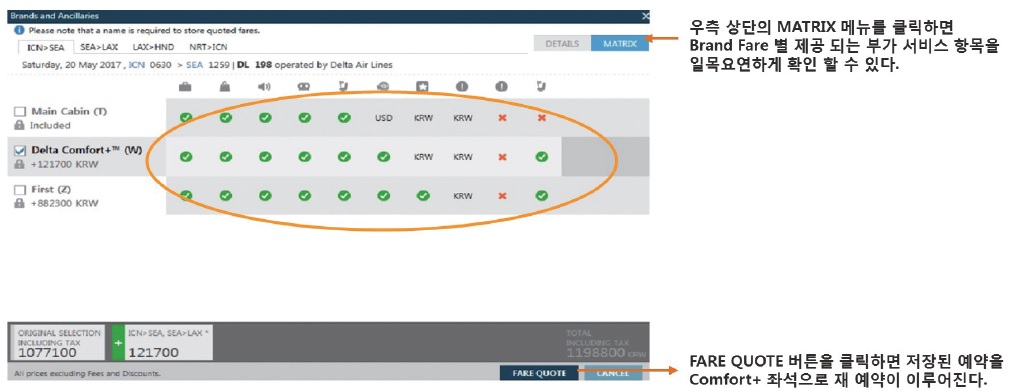This screenshot has width=1012, height=391.
Task: Check the First (Z) fare checkbox
Action: tap(19, 190)
